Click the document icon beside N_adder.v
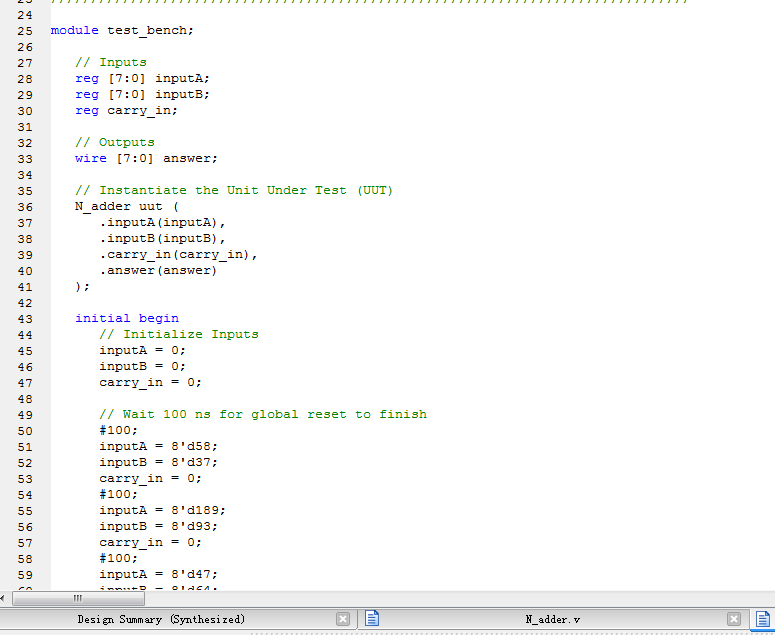 [x=372, y=619]
